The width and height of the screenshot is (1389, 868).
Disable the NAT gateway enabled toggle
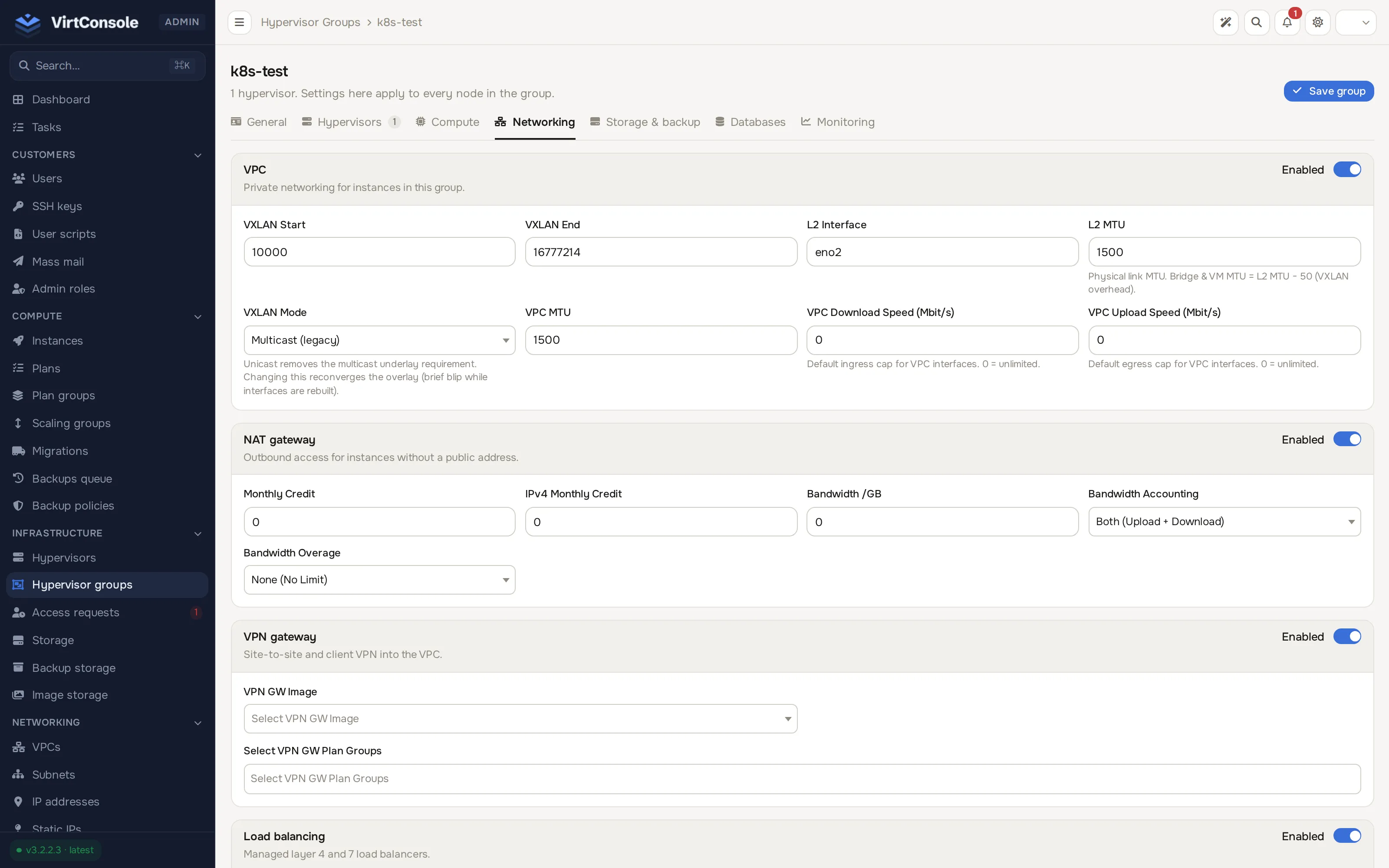tap(1346, 439)
